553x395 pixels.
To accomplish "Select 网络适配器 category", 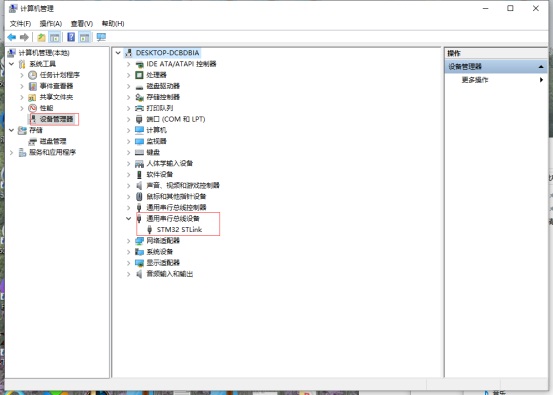I will [163, 241].
